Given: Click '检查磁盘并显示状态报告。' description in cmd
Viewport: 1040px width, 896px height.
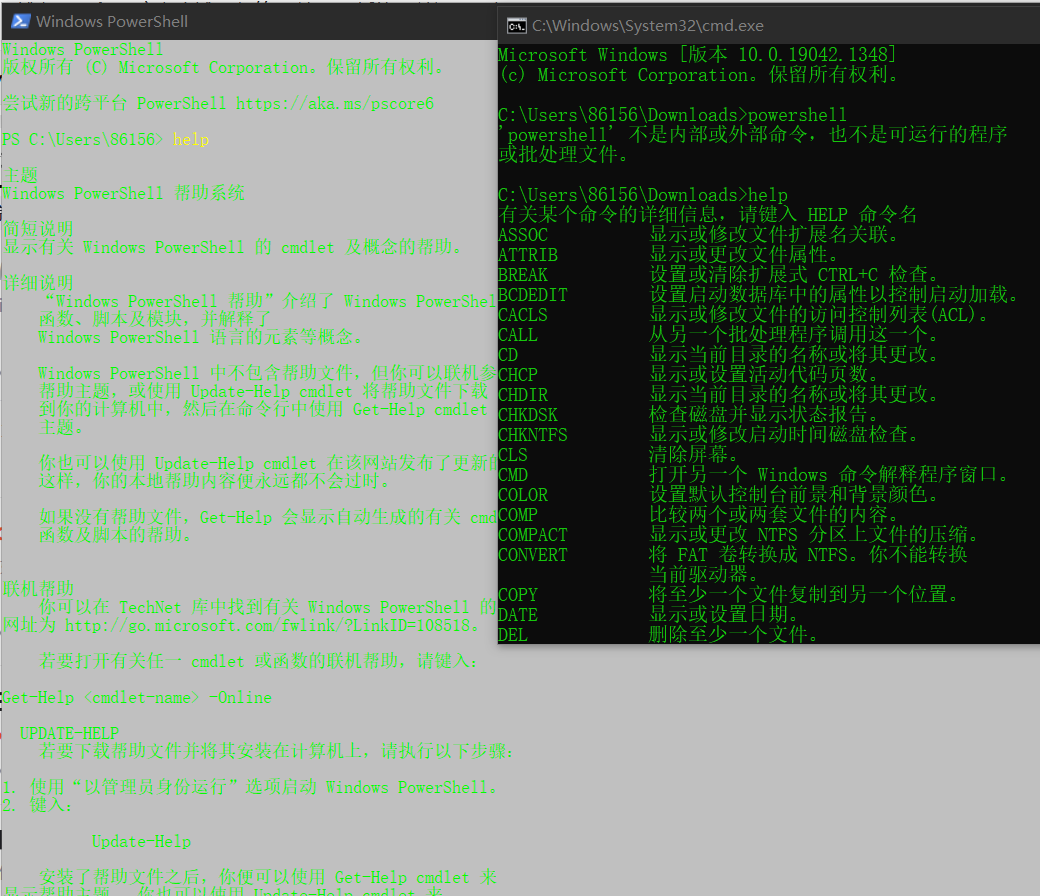Looking at the screenshot, I should [x=764, y=415].
